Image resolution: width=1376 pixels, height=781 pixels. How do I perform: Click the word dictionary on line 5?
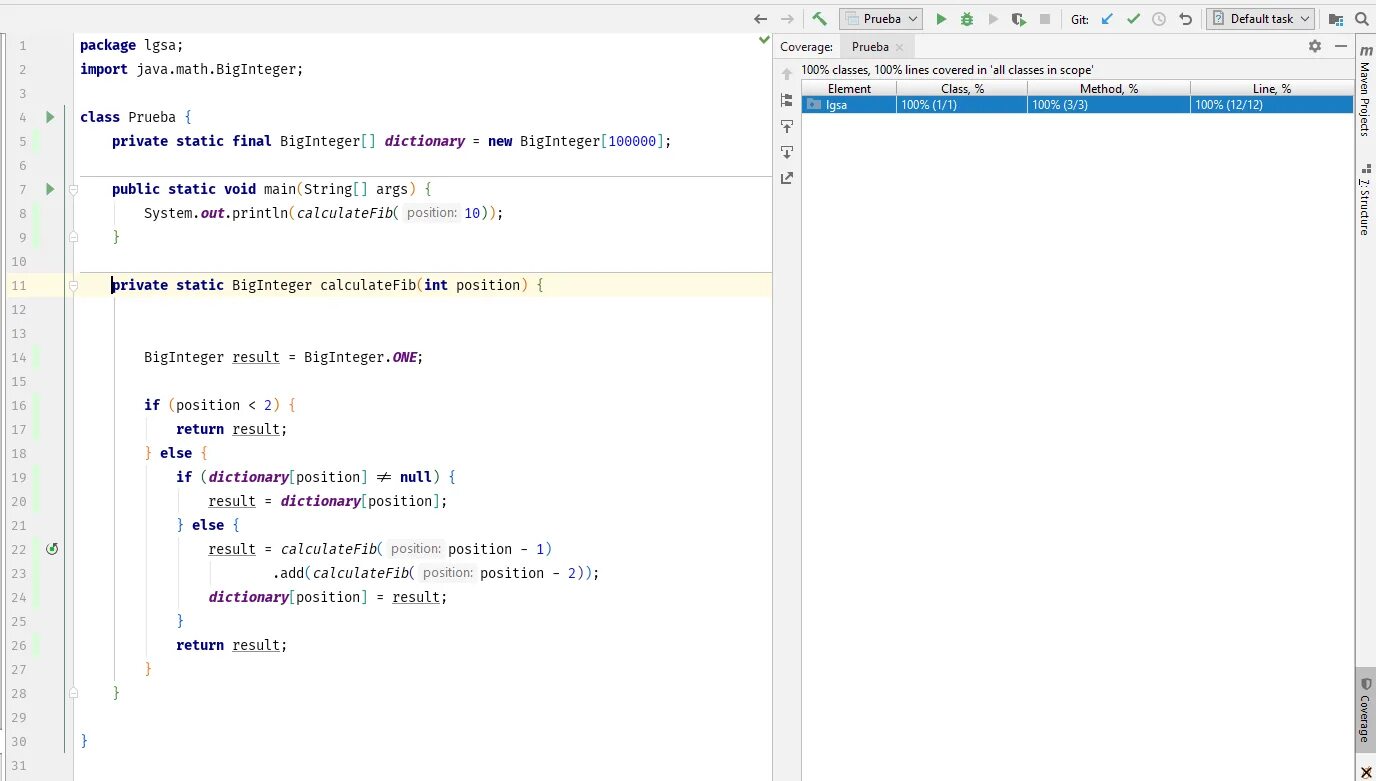point(424,141)
